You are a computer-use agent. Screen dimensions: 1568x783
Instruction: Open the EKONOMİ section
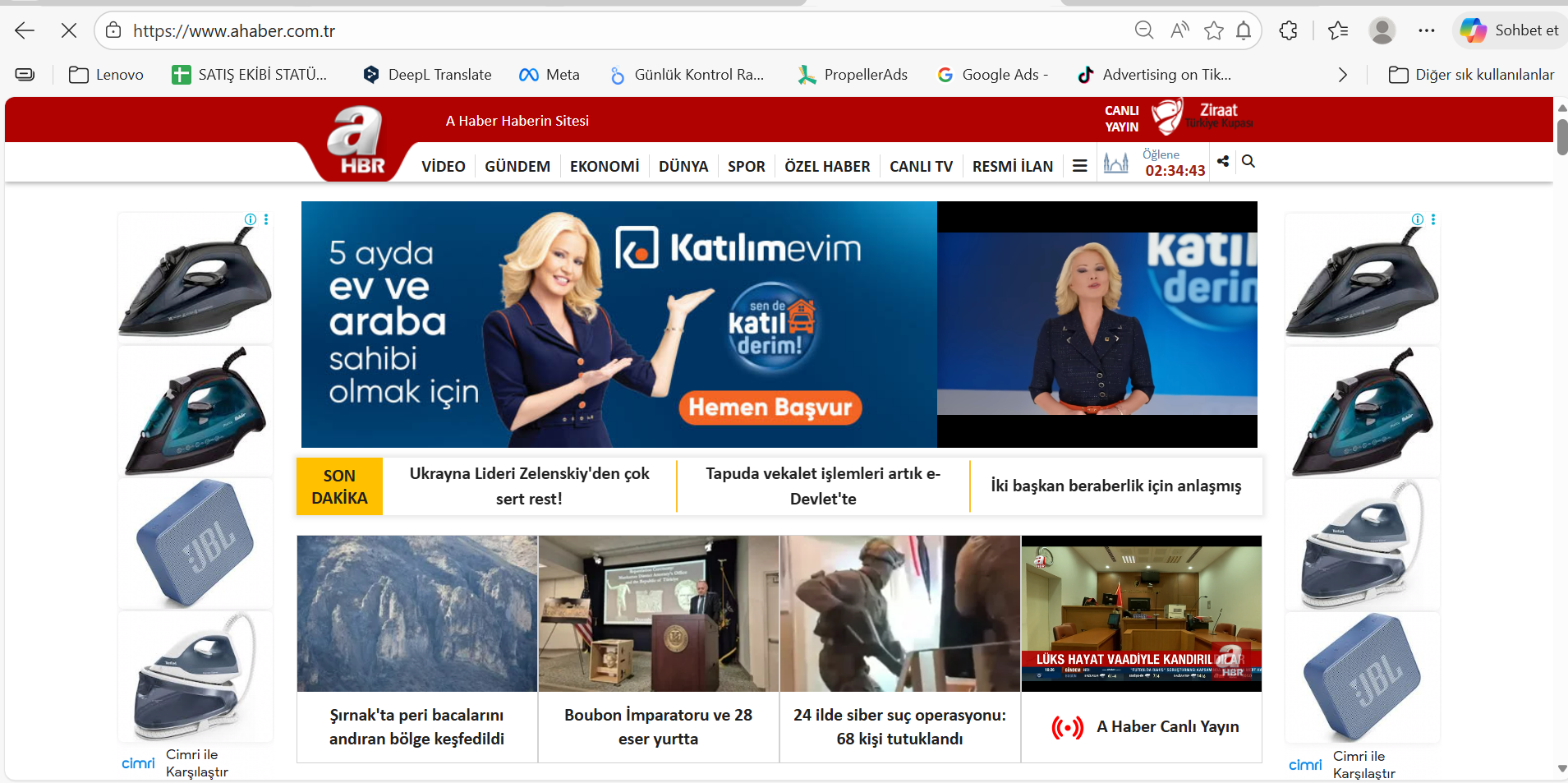pyautogui.click(x=605, y=167)
